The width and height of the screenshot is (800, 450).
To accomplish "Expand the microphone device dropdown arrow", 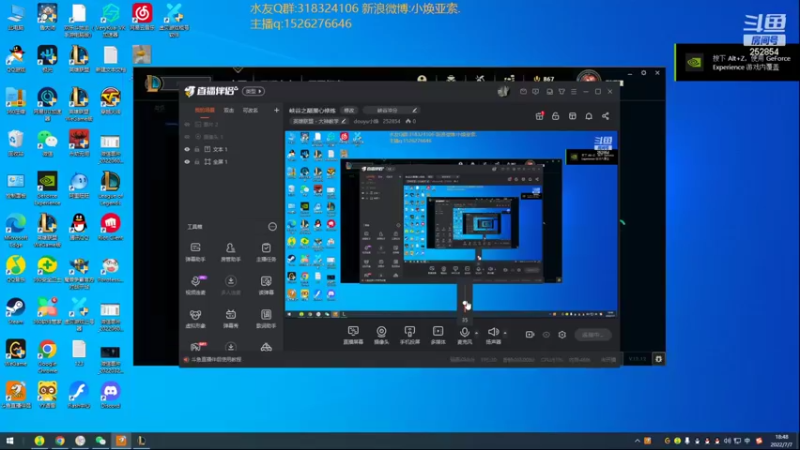I will pyautogui.click(x=477, y=333).
